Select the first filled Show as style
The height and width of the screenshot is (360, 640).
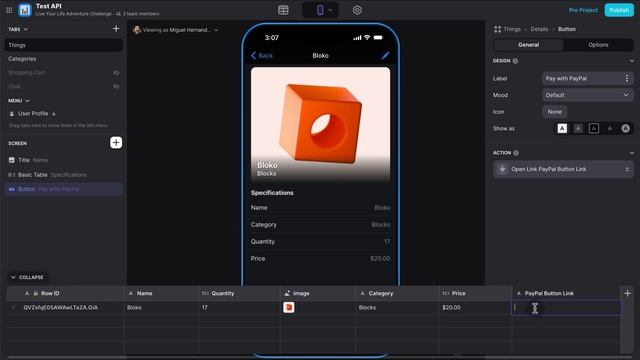click(562, 129)
